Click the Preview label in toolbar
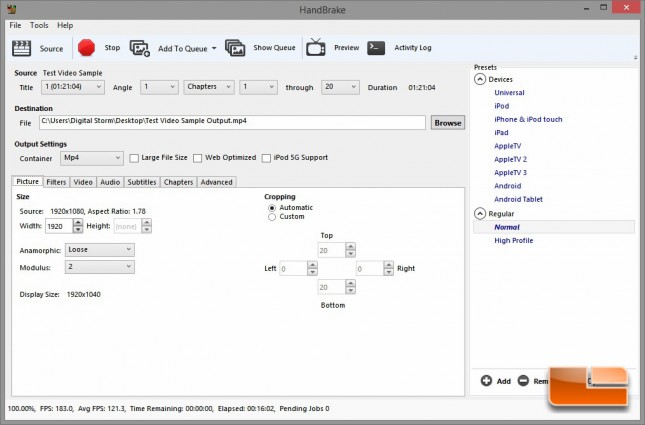 tap(347, 48)
